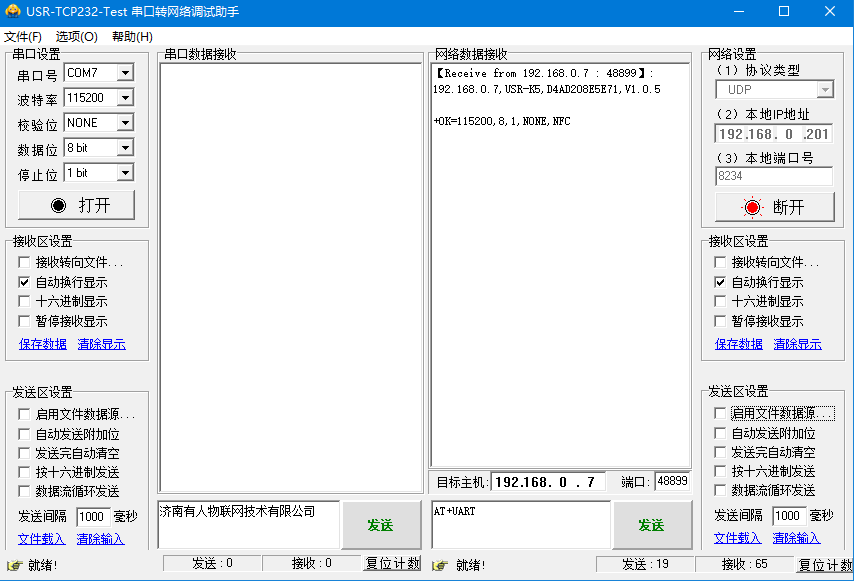Open the 帮助(H) menu

tap(132, 37)
